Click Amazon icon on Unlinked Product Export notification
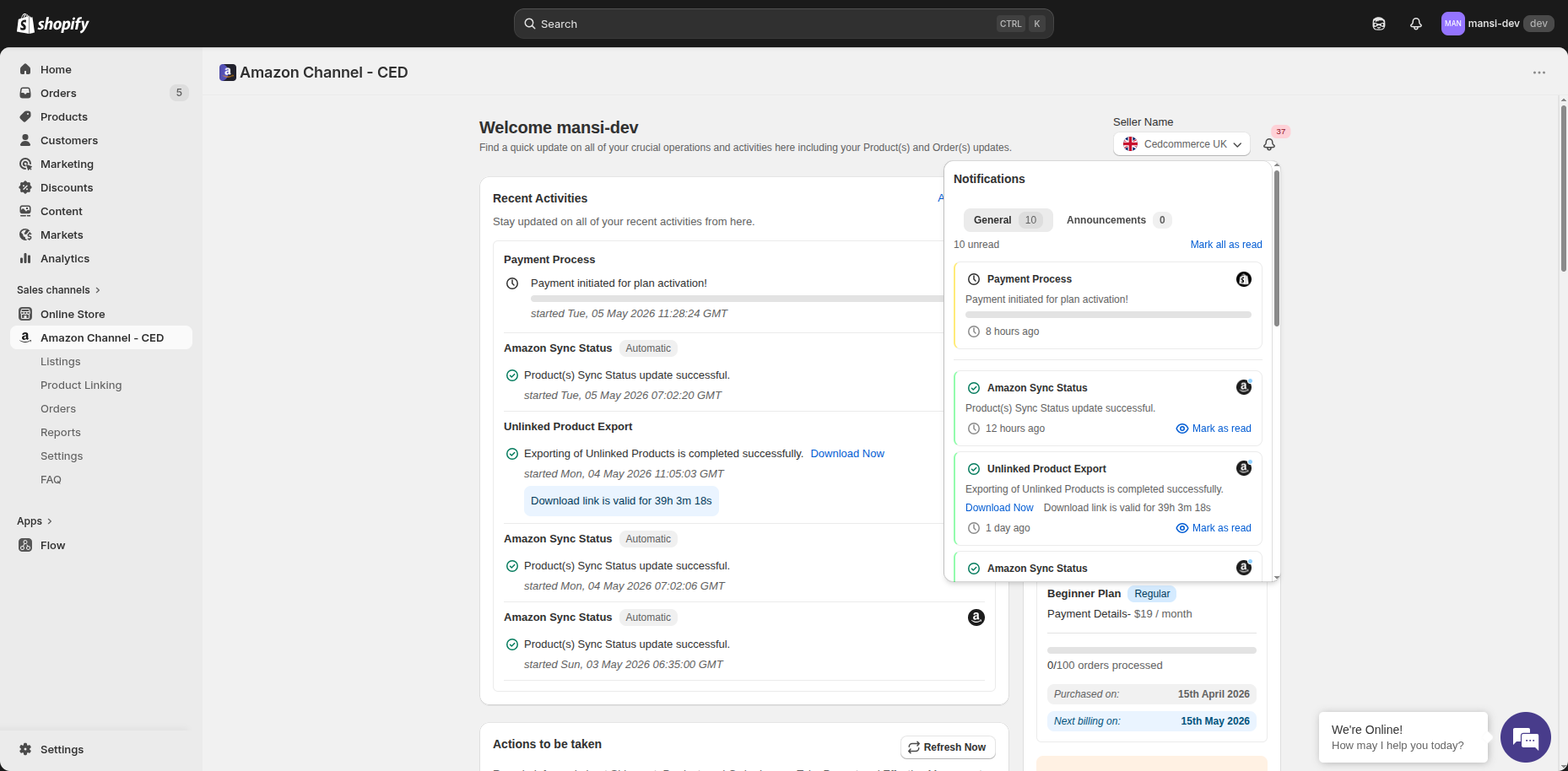Image resolution: width=1568 pixels, height=771 pixels. tap(1244, 468)
